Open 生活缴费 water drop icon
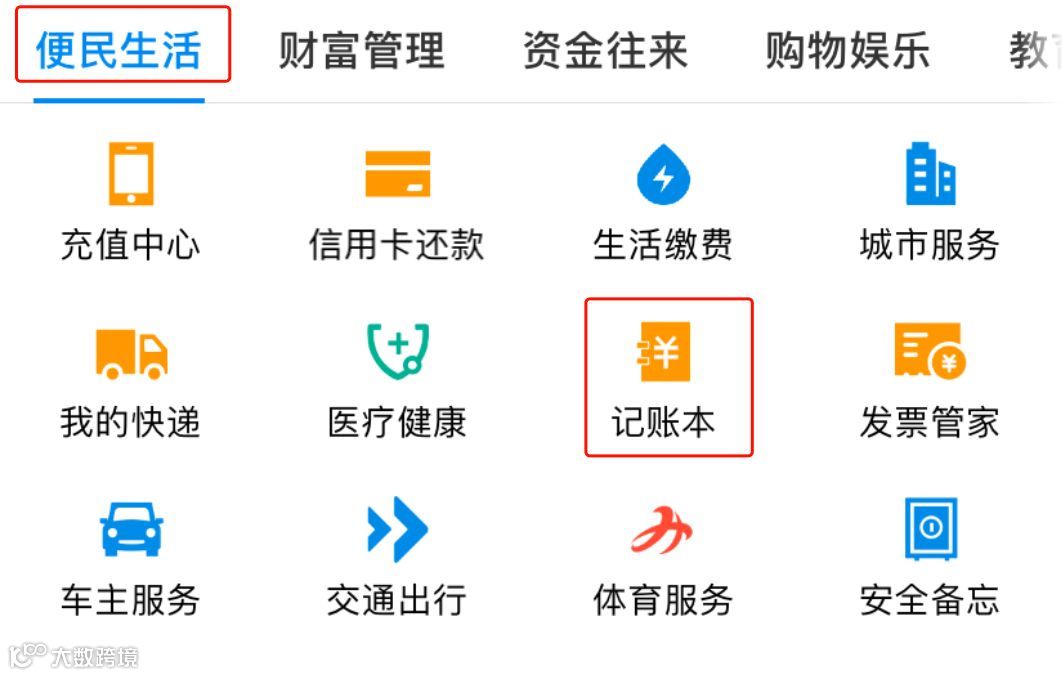This screenshot has height=676, width=1062. (663, 174)
